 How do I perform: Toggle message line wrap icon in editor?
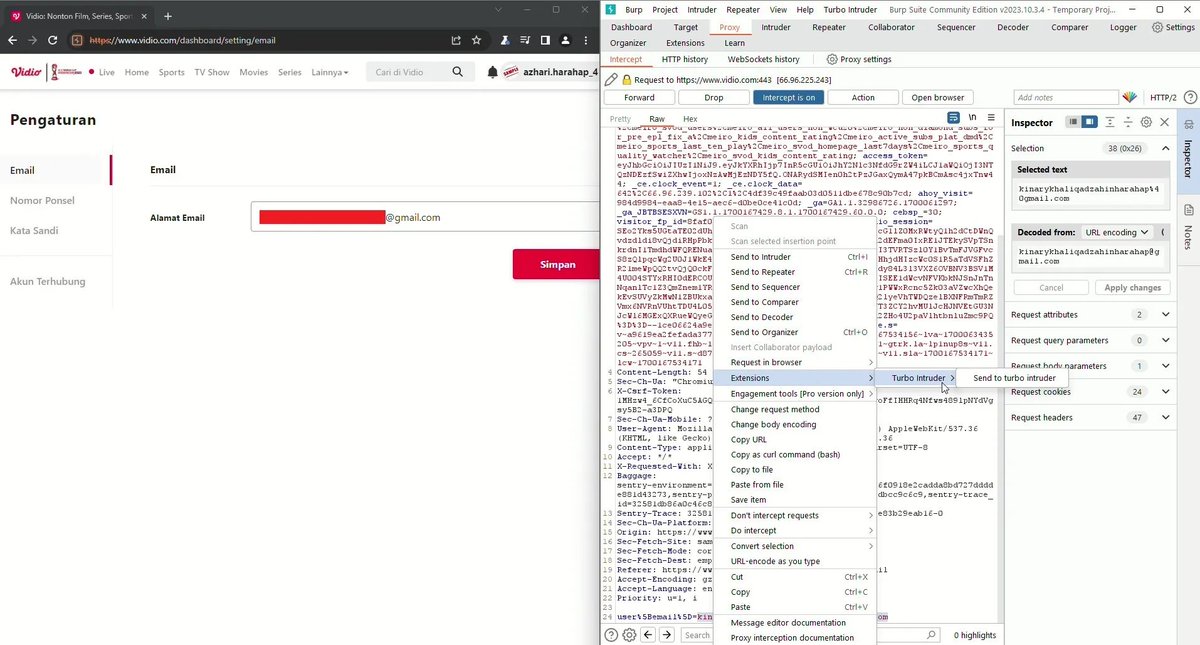(954, 118)
